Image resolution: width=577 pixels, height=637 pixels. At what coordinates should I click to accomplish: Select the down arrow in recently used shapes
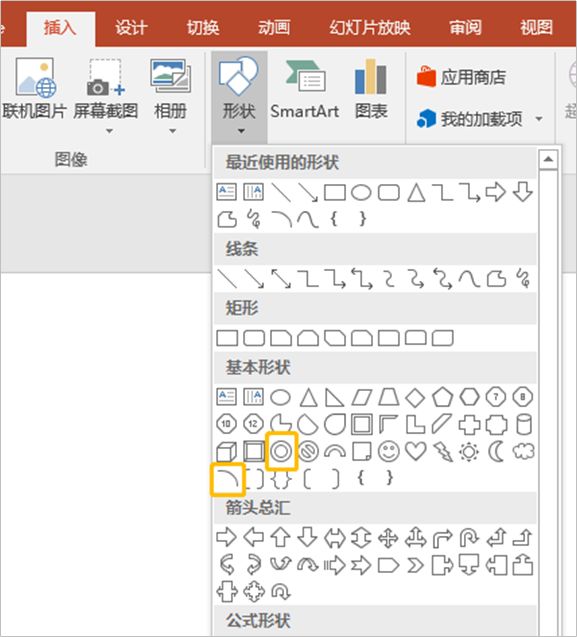pyautogui.click(x=523, y=192)
